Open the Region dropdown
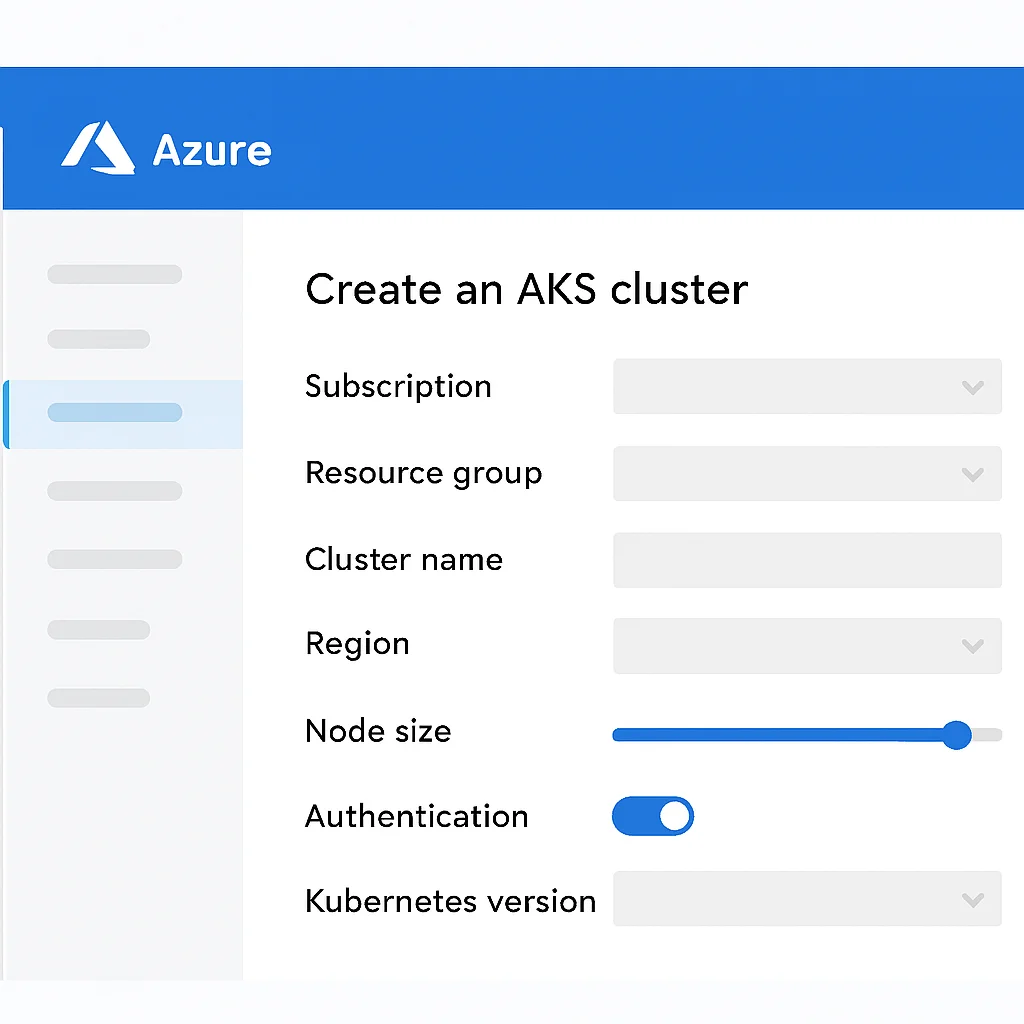Image resolution: width=1024 pixels, height=1024 pixels. tap(807, 646)
